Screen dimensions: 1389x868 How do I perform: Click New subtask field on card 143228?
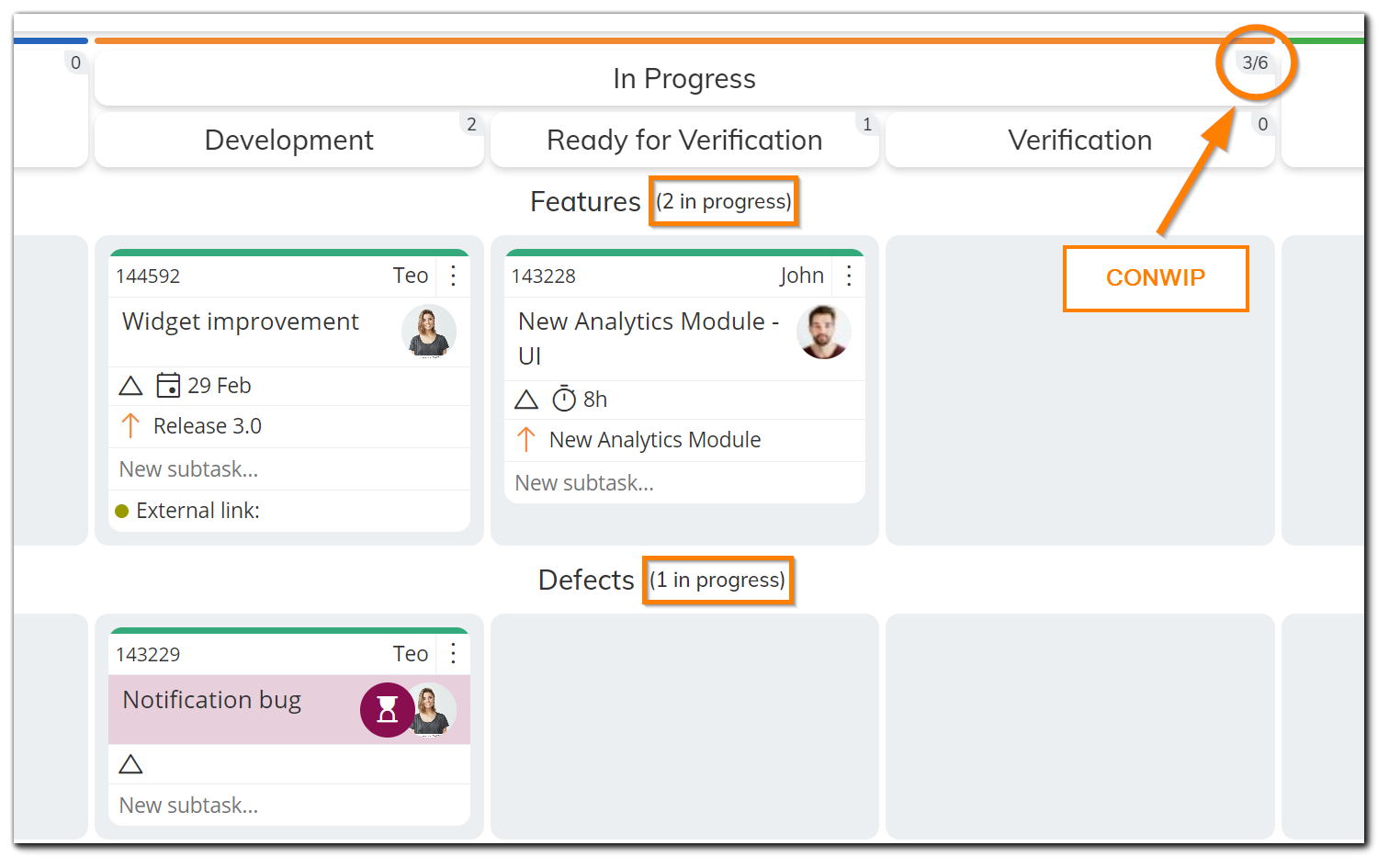click(x=684, y=483)
